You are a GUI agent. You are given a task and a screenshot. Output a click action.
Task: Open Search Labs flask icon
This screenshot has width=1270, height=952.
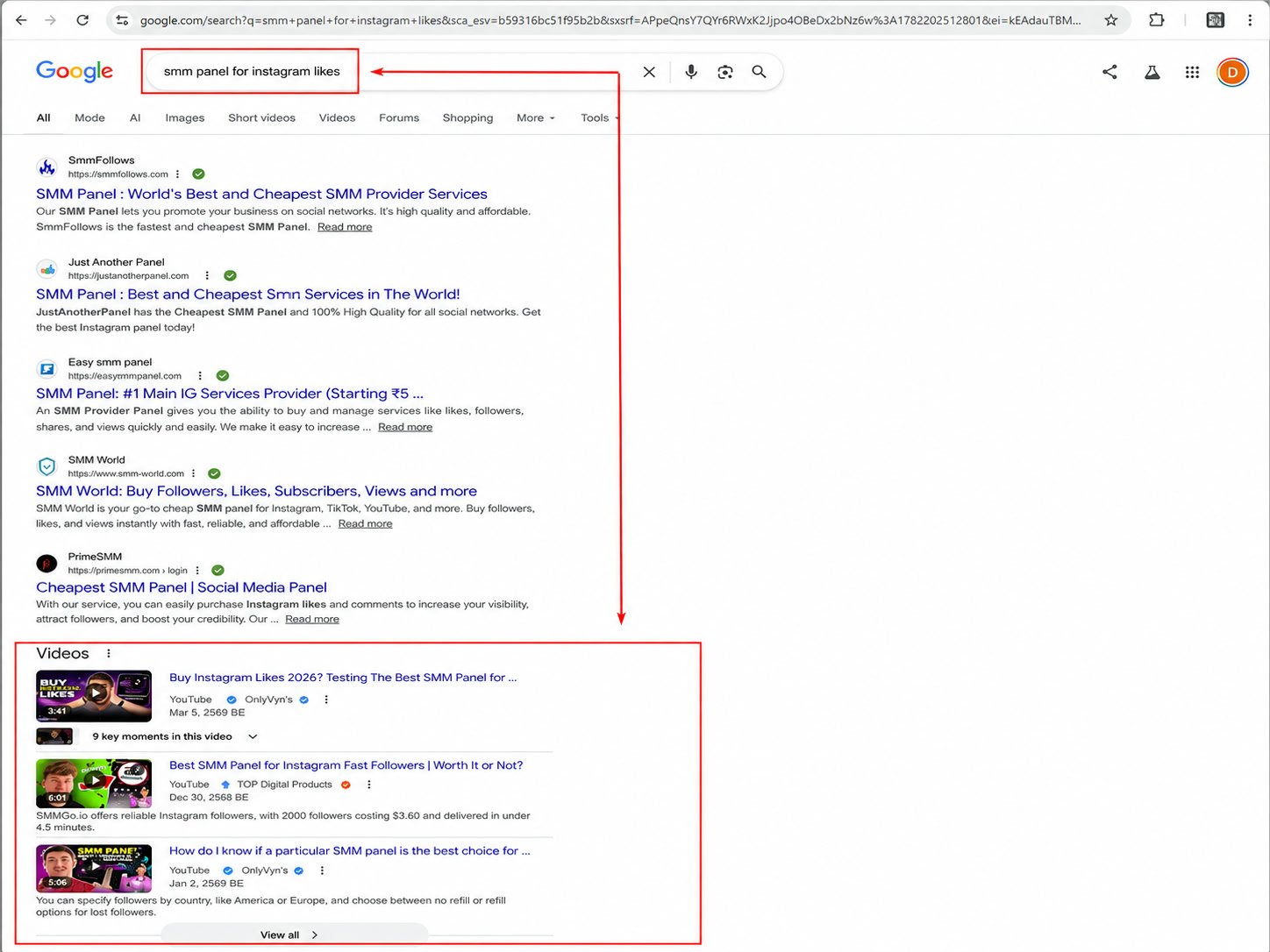pyautogui.click(x=1152, y=72)
